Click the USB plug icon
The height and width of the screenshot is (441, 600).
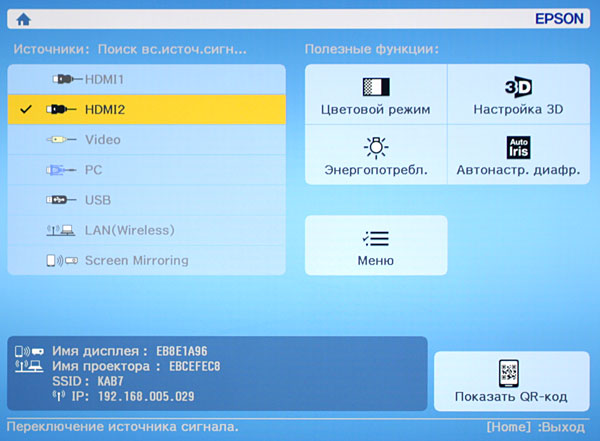(x=61, y=200)
